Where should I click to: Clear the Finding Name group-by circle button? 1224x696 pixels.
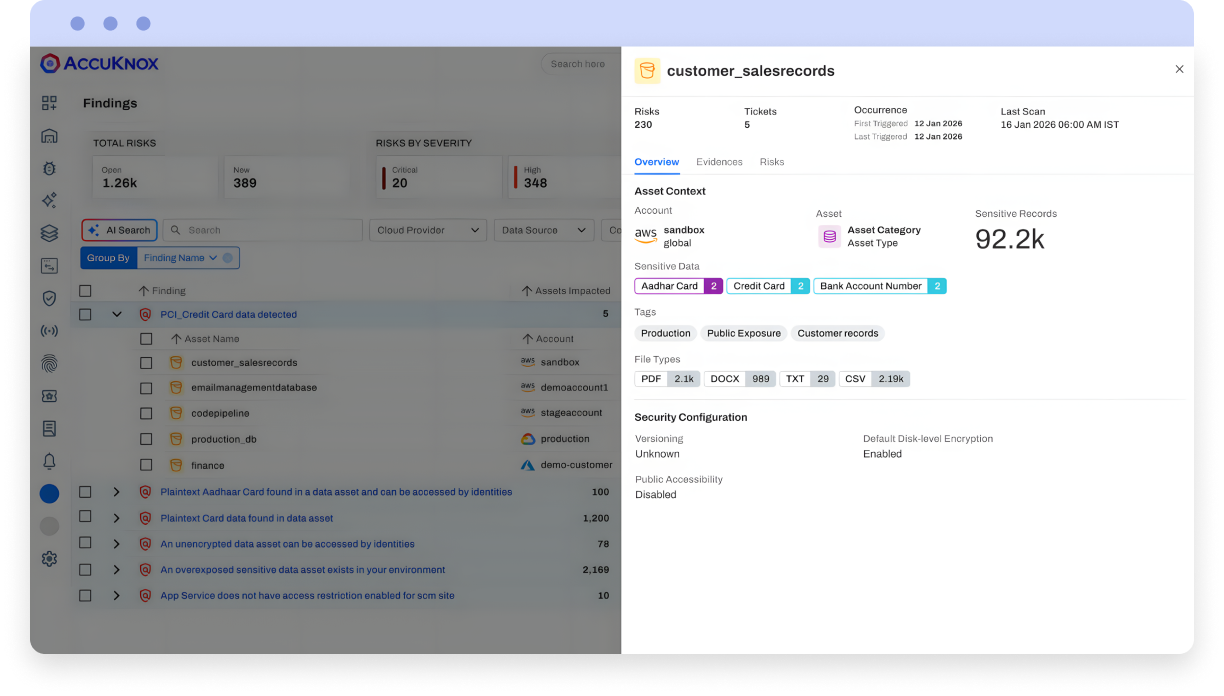click(x=228, y=258)
